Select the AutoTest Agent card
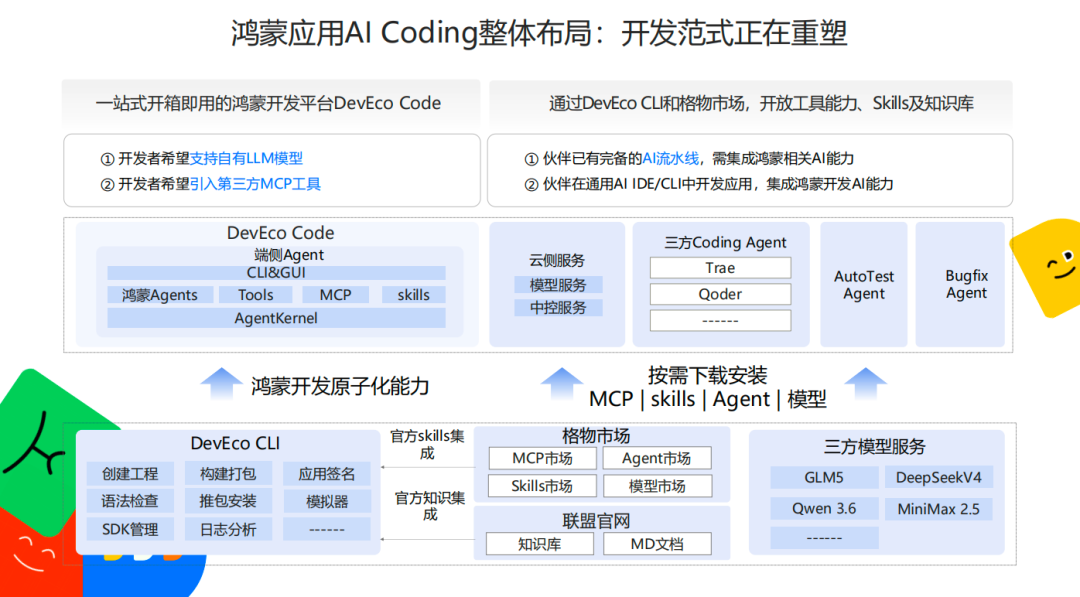1080x597 pixels. [864, 284]
